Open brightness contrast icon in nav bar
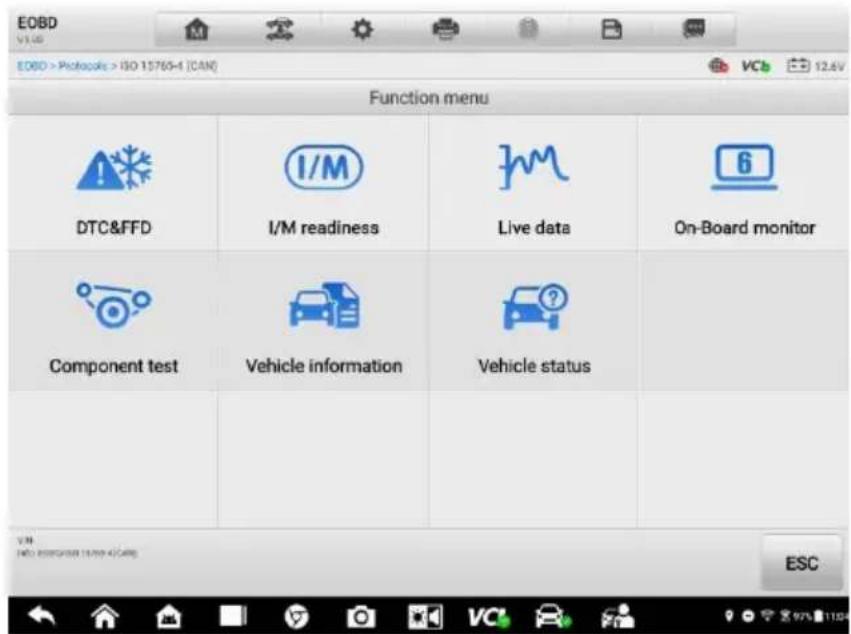This screenshot has width=851, height=634. pos(426,617)
